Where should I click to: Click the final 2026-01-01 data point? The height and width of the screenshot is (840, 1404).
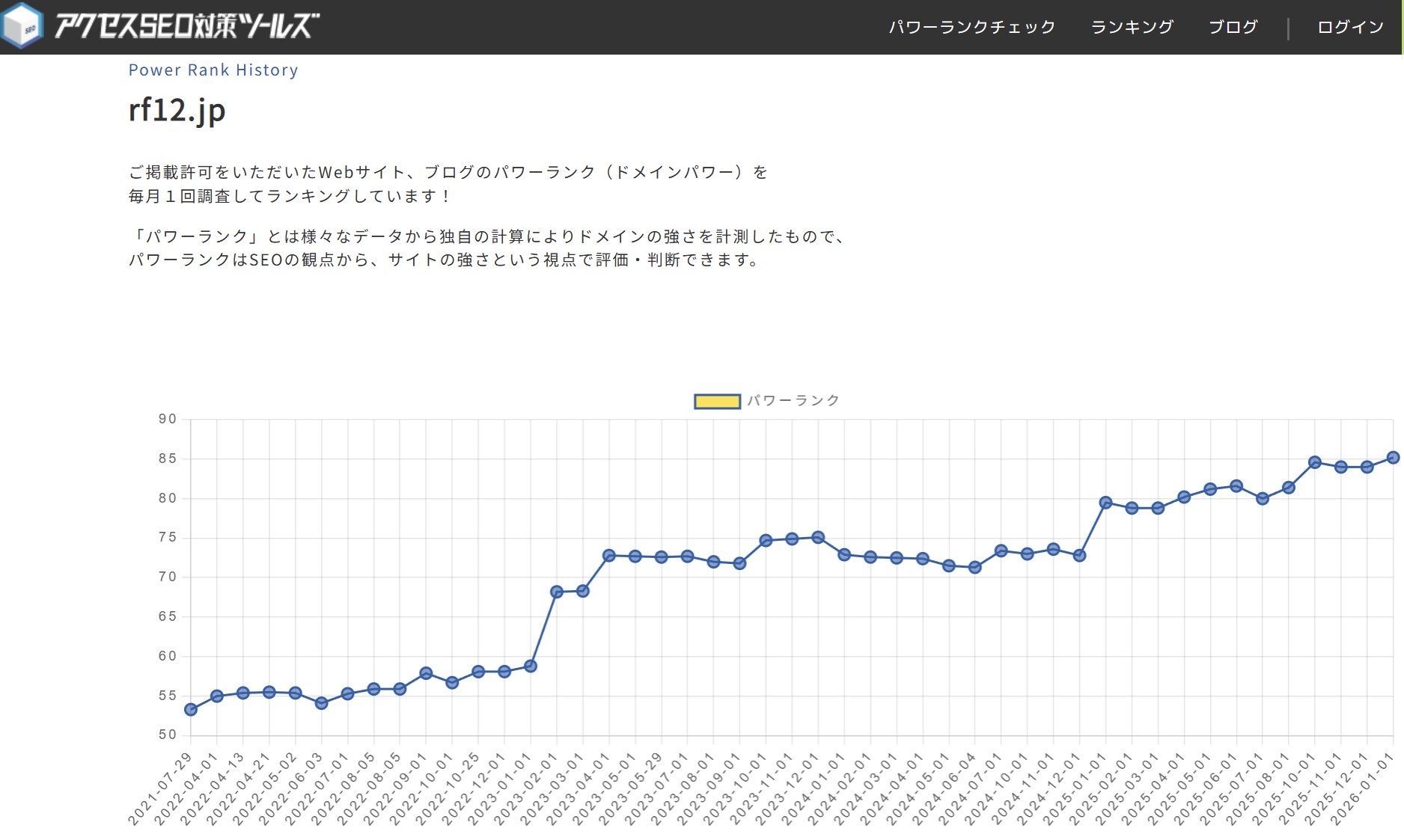(1393, 458)
